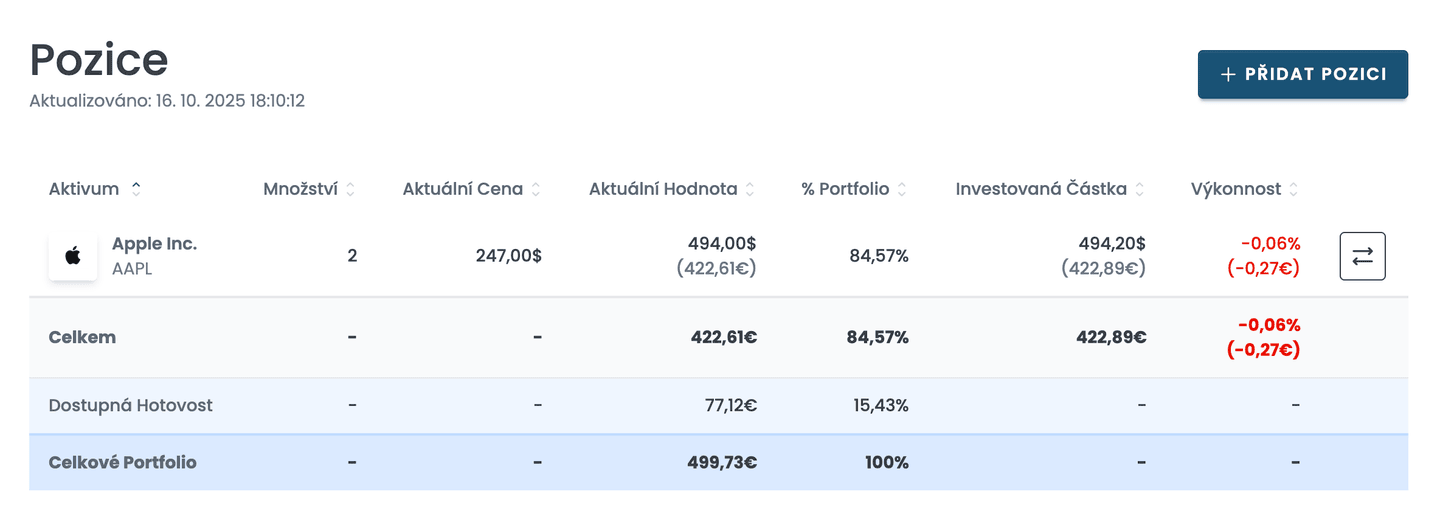Viewport: 1440px width, 510px height.
Task: Click Apple's red -0,06% performance value
Action: (x=1270, y=244)
